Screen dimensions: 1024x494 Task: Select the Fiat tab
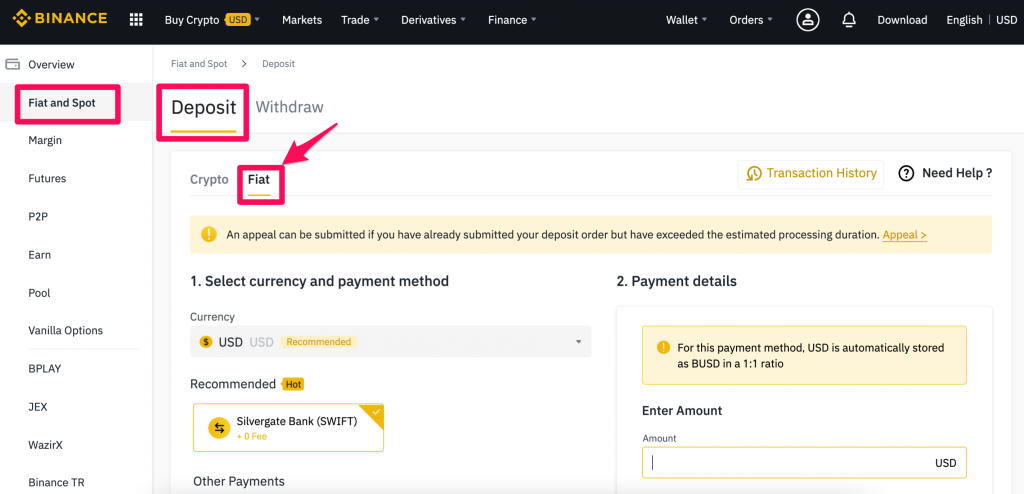tap(259, 180)
